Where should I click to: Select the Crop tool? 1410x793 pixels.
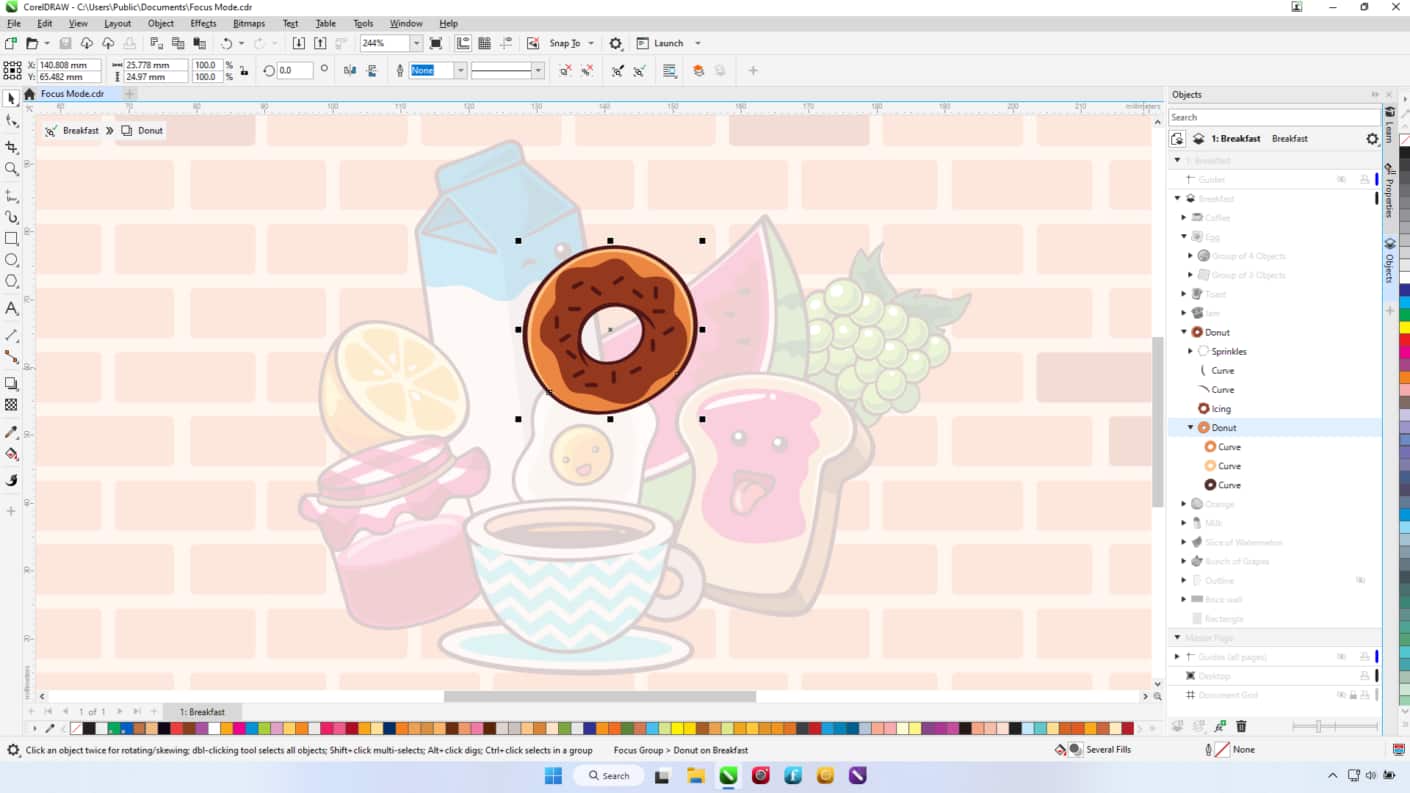(x=12, y=146)
